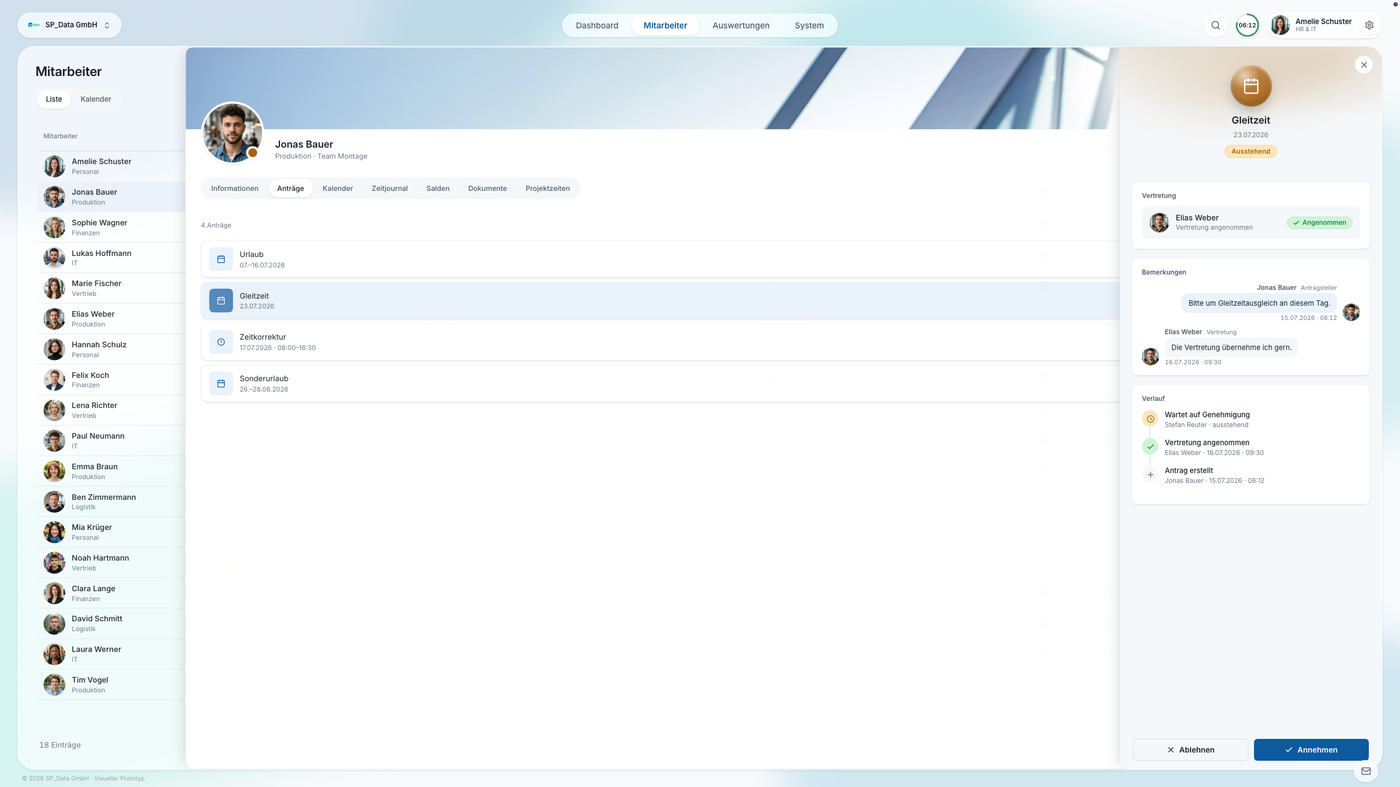Click the Sonderurlaub calendar icon
Viewport: 1400px width, 787px height.
pos(221,383)
